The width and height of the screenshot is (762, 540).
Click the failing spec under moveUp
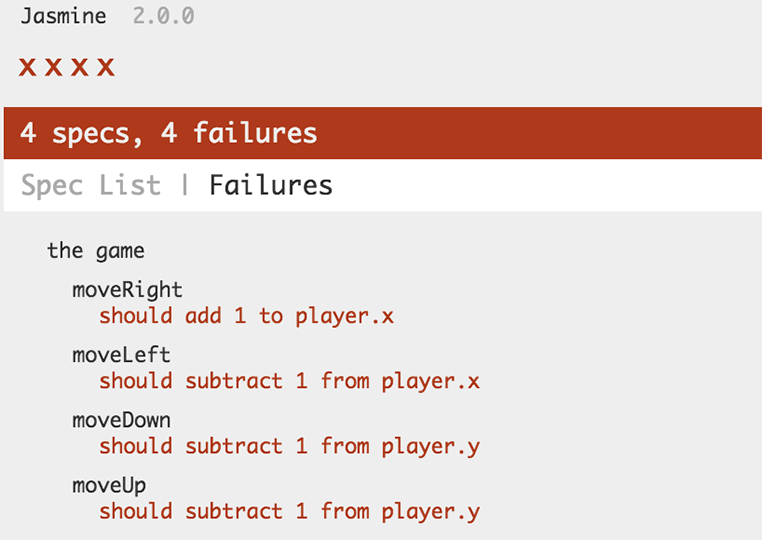[x=289, y=511]
